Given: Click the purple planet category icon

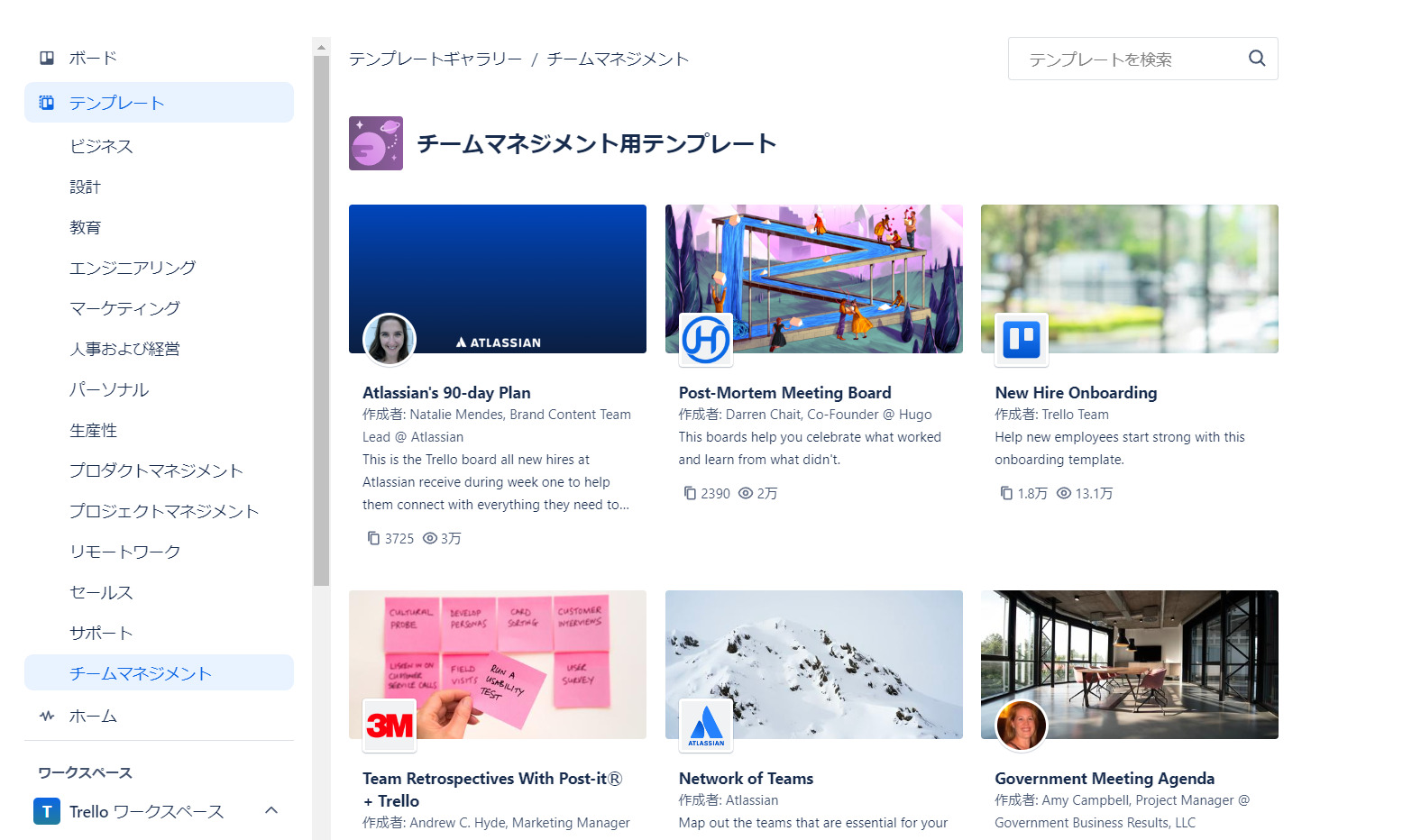Looking at the screenshot, I should pos(376,143).
